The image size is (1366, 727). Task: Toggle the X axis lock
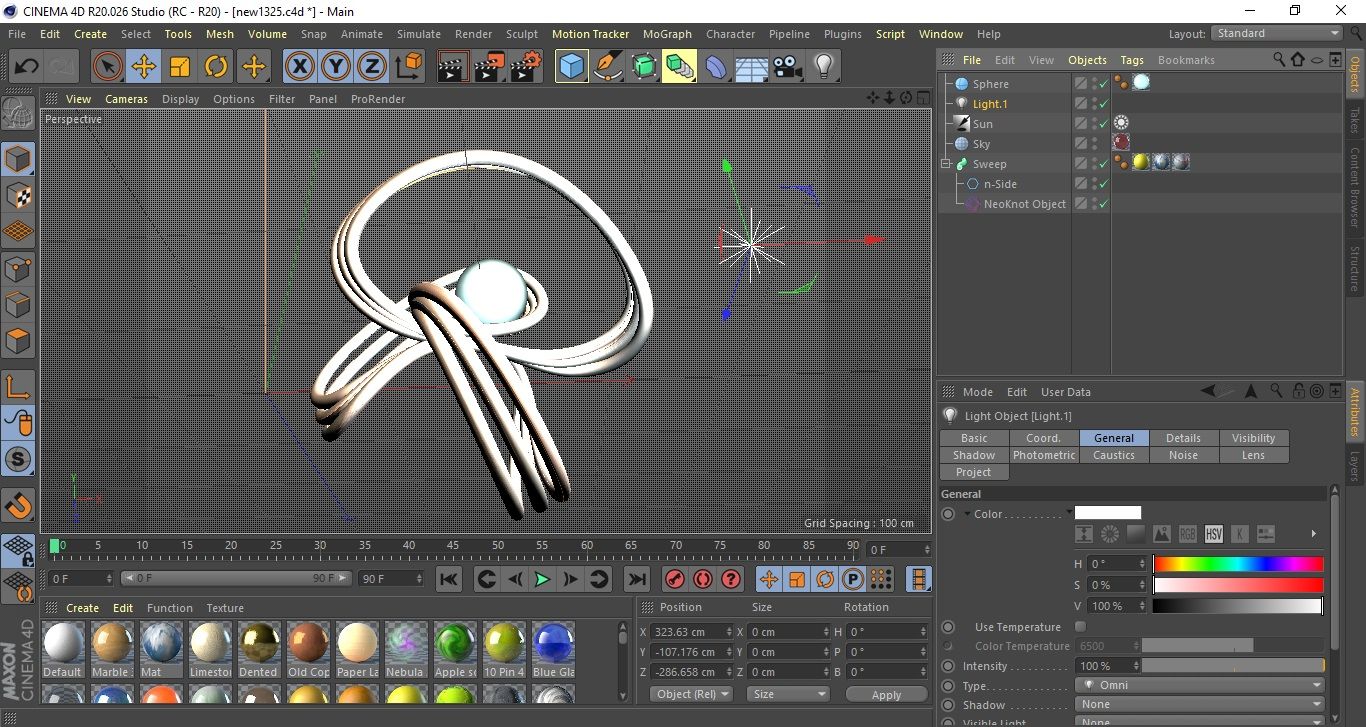(299, 67)
